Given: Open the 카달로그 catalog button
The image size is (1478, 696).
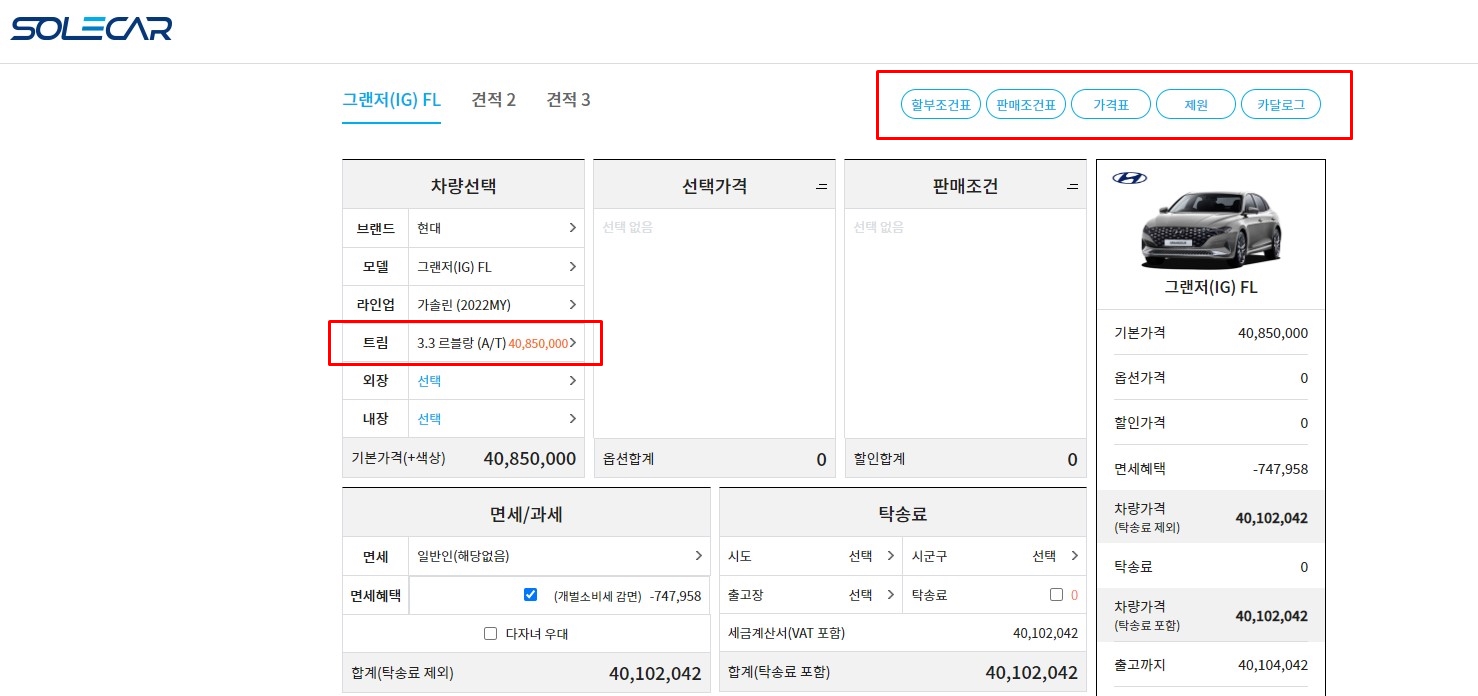Looking at the screenshot, I should (x=1281, y=104).
